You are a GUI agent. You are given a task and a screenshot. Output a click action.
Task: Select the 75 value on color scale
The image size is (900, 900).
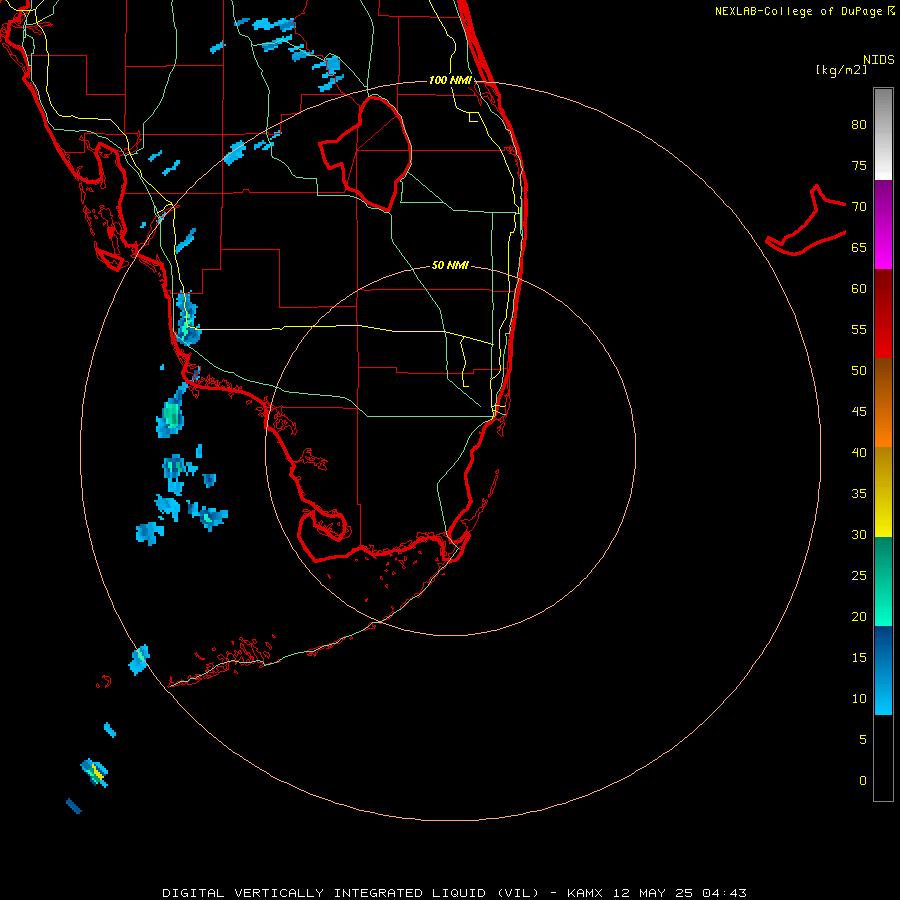[859, 165]
